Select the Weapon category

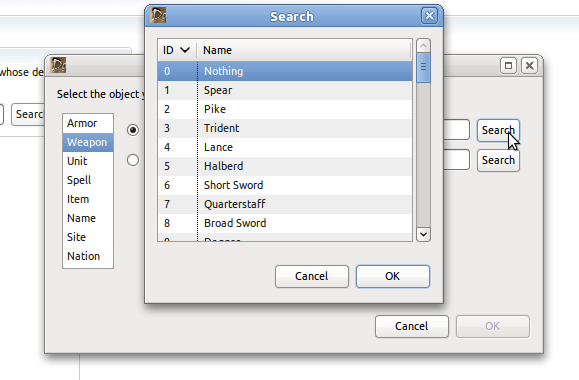(x=88, y=142)
